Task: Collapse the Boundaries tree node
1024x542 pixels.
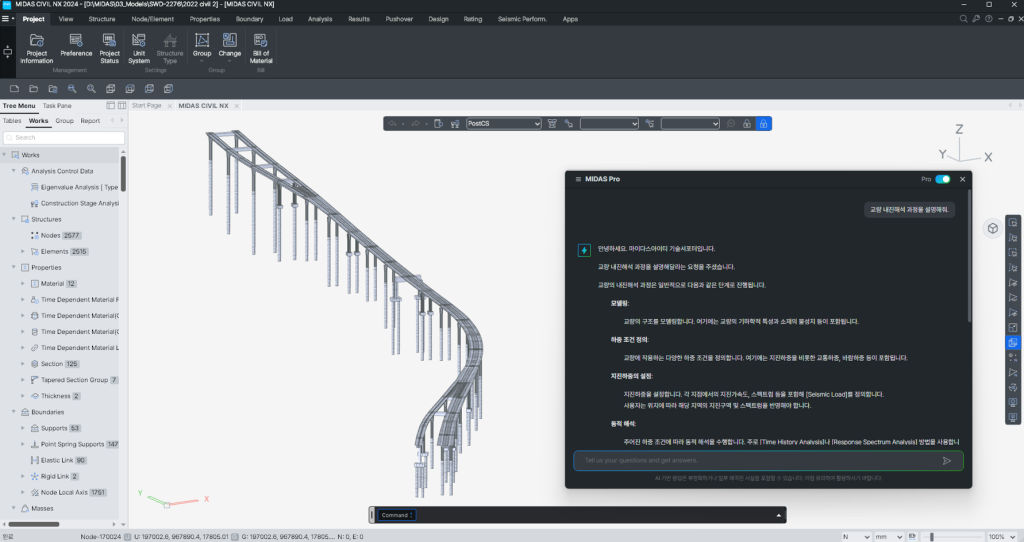Action: tap(14, 412)
